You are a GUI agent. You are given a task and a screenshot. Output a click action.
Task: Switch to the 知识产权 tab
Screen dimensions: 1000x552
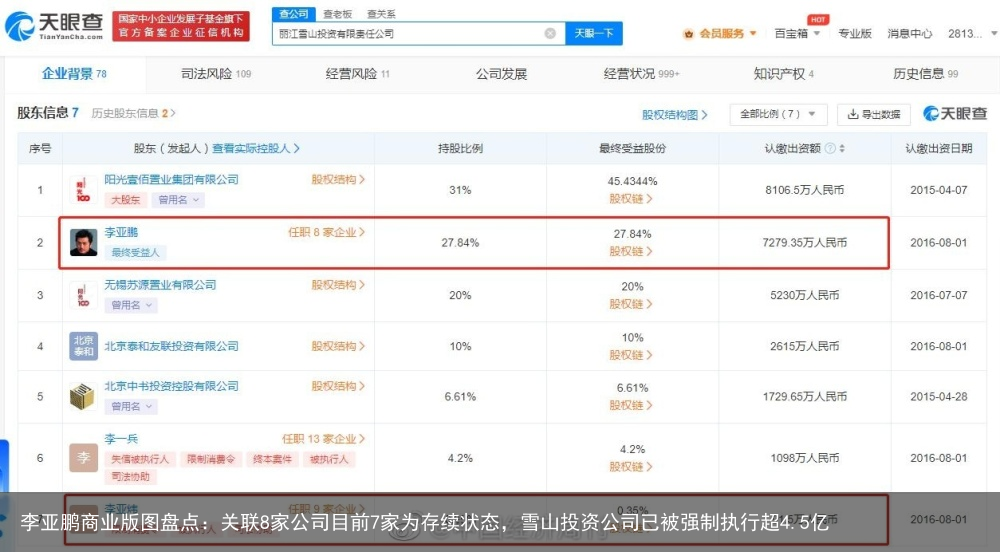click(x=784, y=74)
